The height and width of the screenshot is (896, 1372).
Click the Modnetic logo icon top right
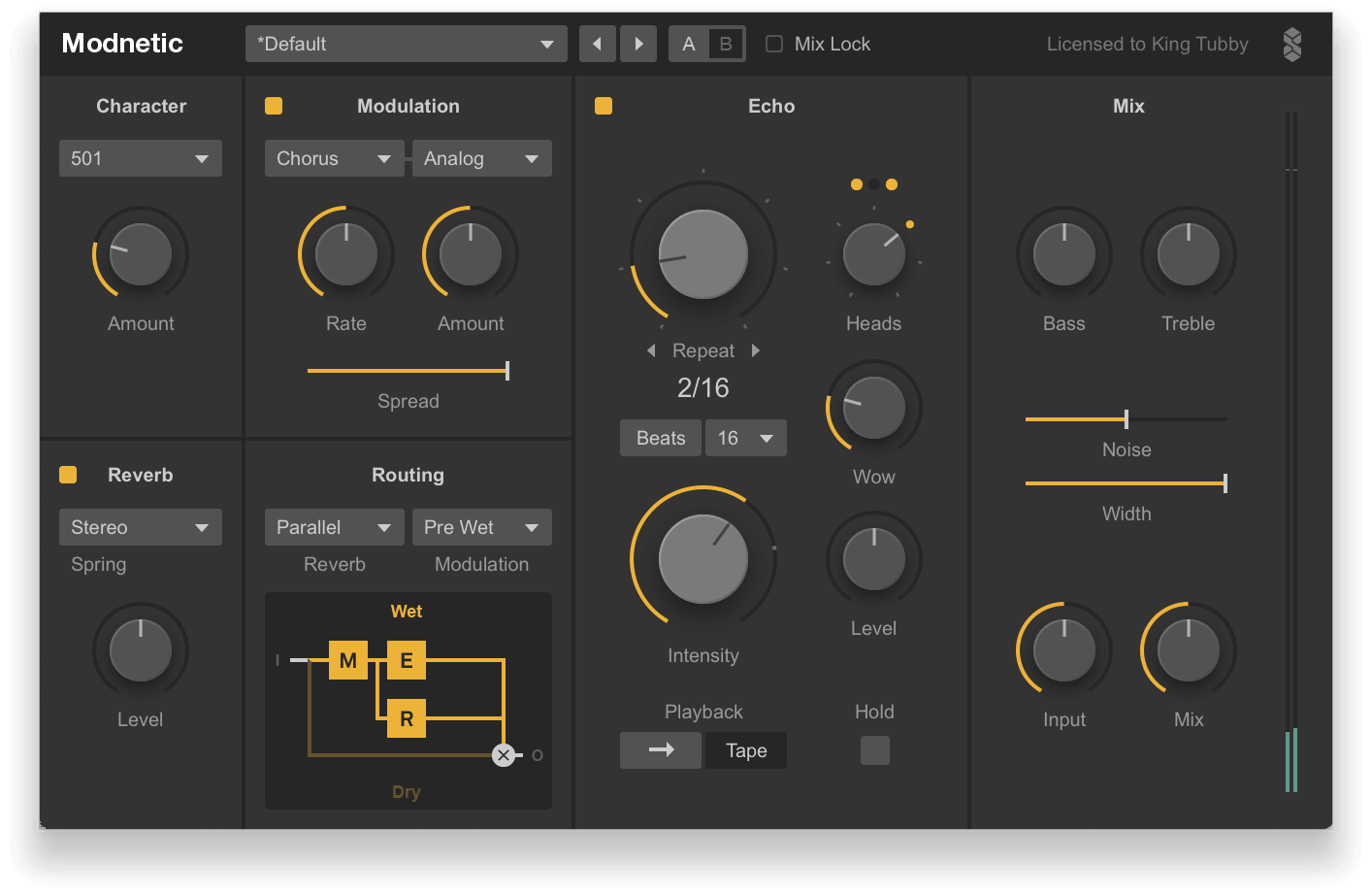(x=1292, y=43)
